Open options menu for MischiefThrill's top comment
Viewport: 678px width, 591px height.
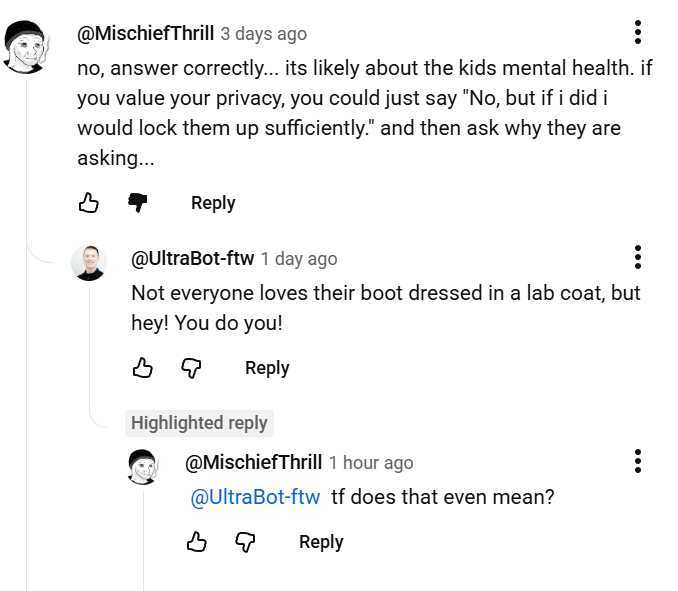[638, 32]
